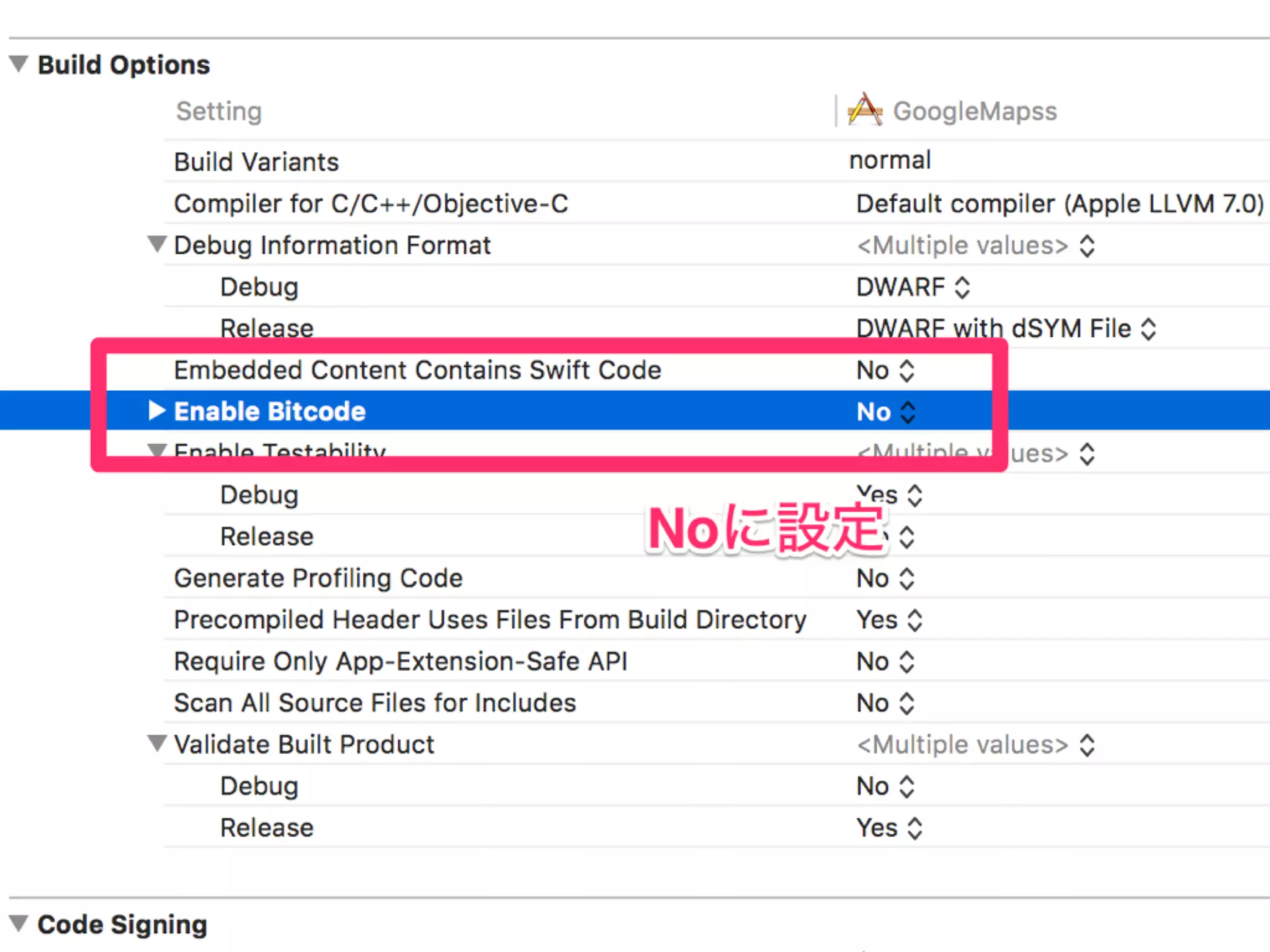Collapse Debug Information Format setting
The width and height of the screenshot is (1270, 952).
click(158, 244)
